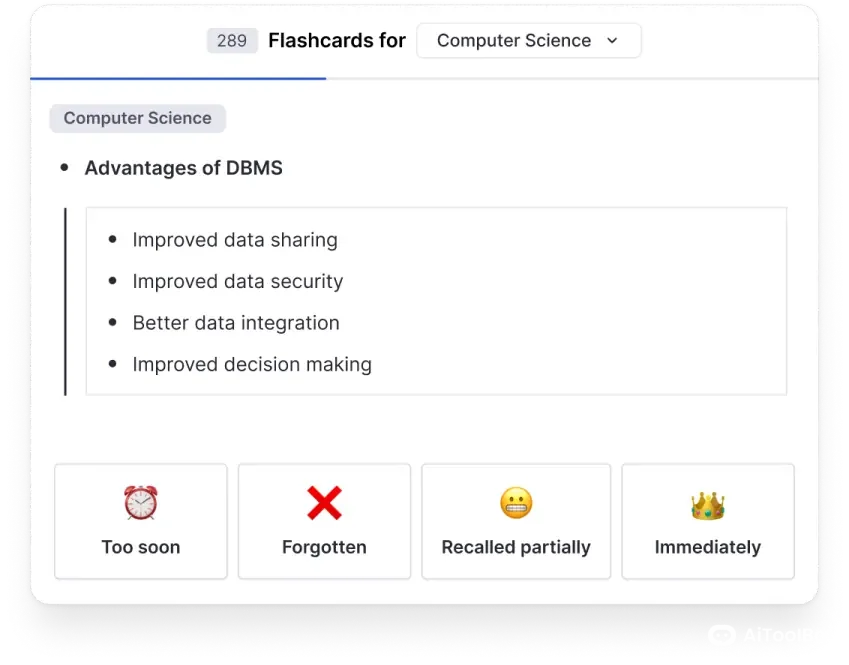Click the alarm clock icon
Screen dimensions: 849x665
point(141,502)
